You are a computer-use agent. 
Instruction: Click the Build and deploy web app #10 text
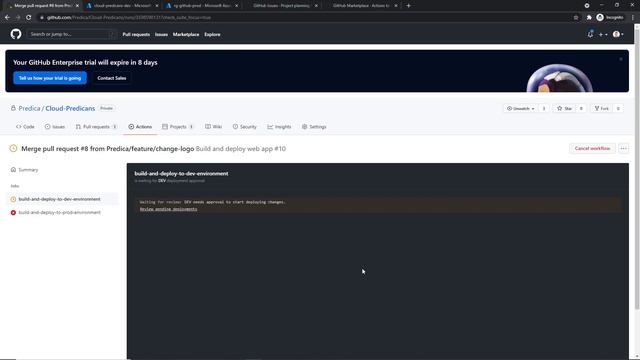tap(241, 149)
